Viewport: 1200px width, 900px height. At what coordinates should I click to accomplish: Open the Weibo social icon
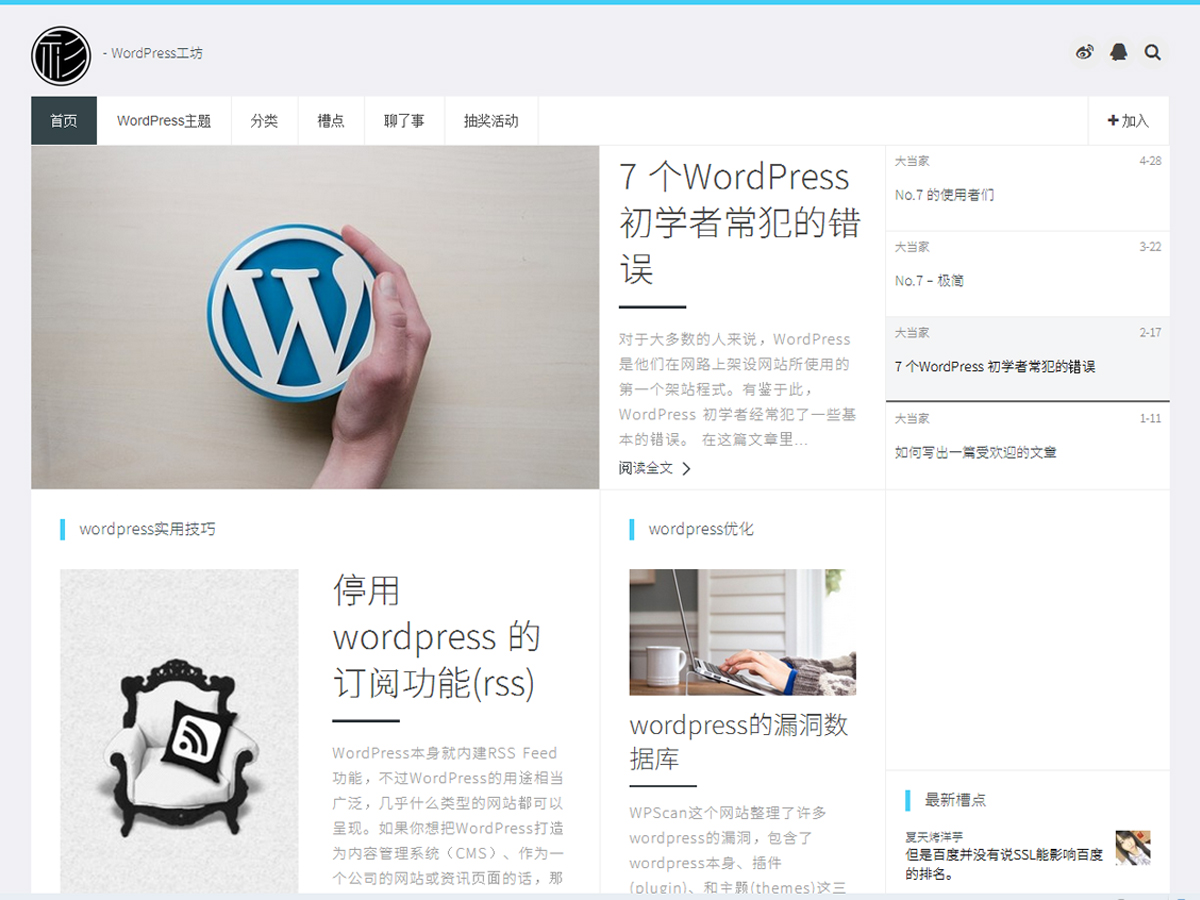[x=1085, y=53]
